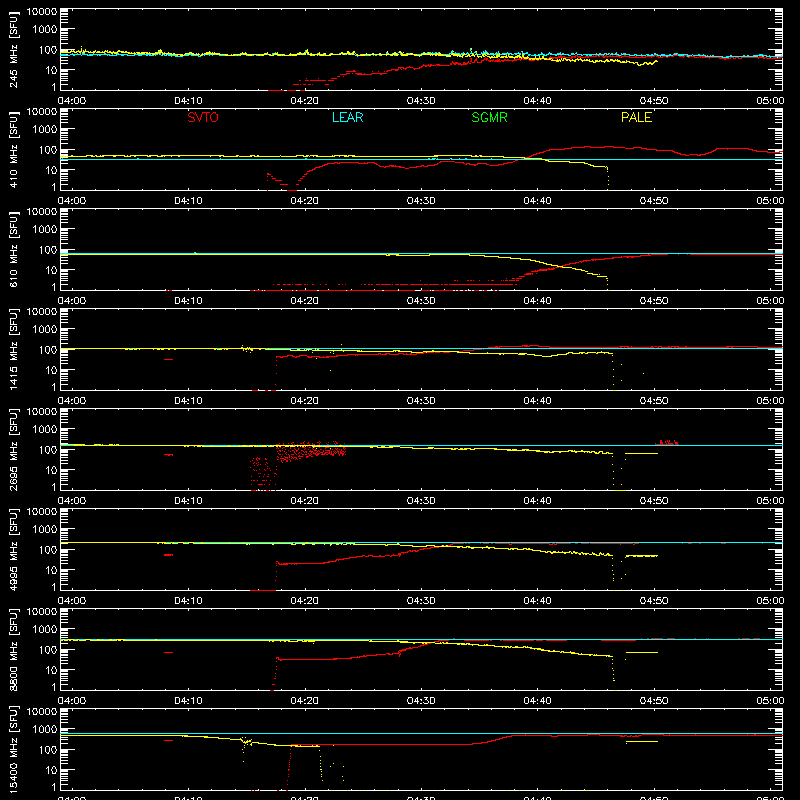The image size is (800, 800).
Task: Click the short red SVTO dash in 4995 MHz plot
Action: 168,555
